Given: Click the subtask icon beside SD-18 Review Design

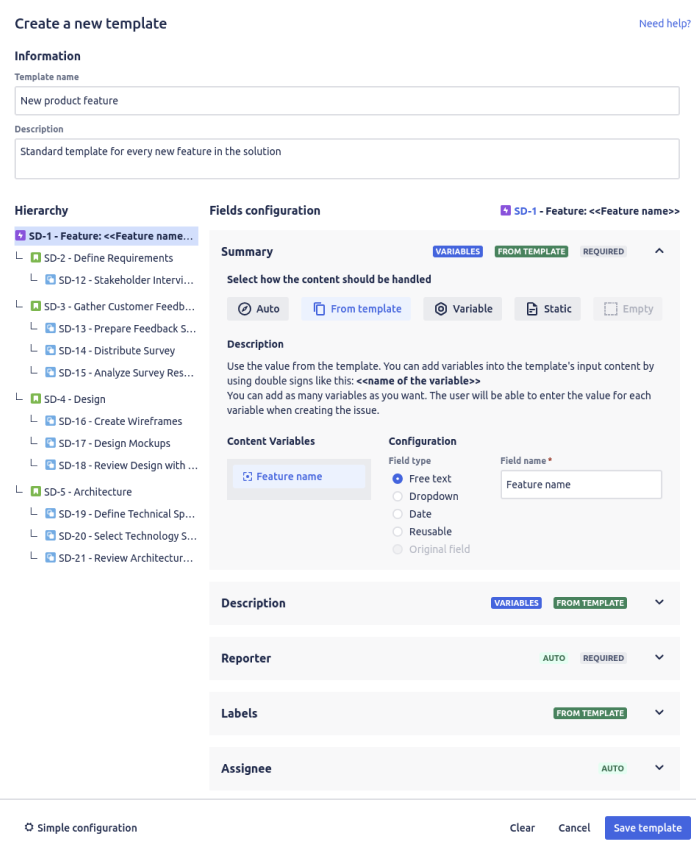Looking at the screenshot, I should pos(50,465).
